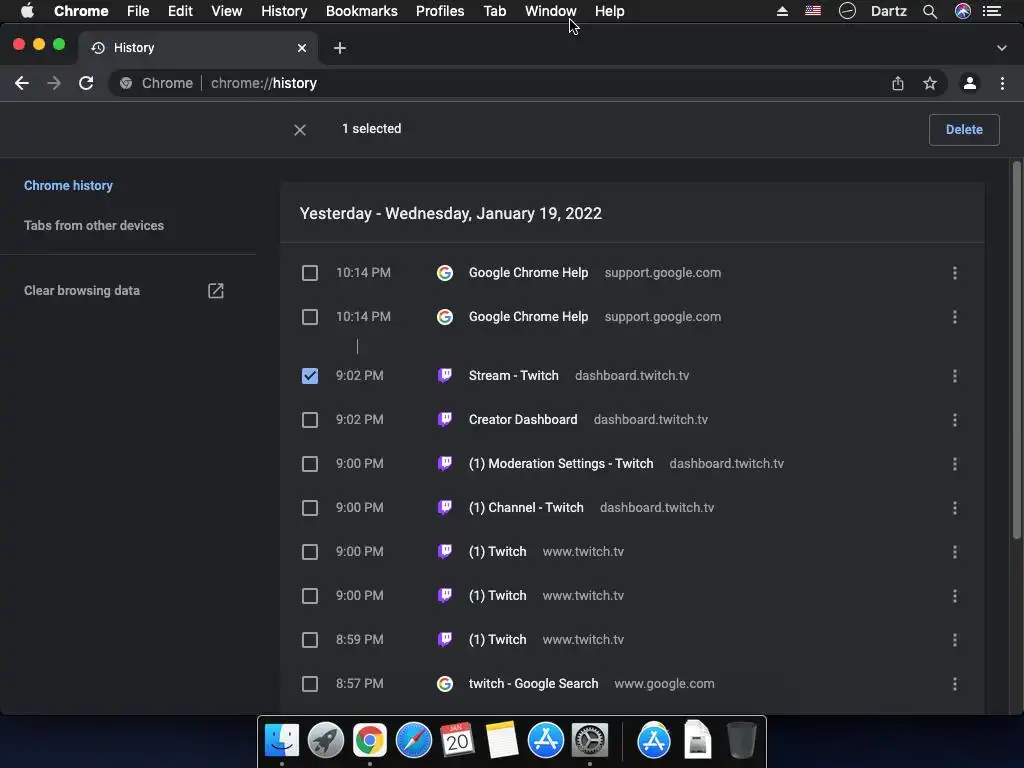
Task: Check the first 10:14 PM Google Chrome Help entry
Action: click(x=310, y=273)
